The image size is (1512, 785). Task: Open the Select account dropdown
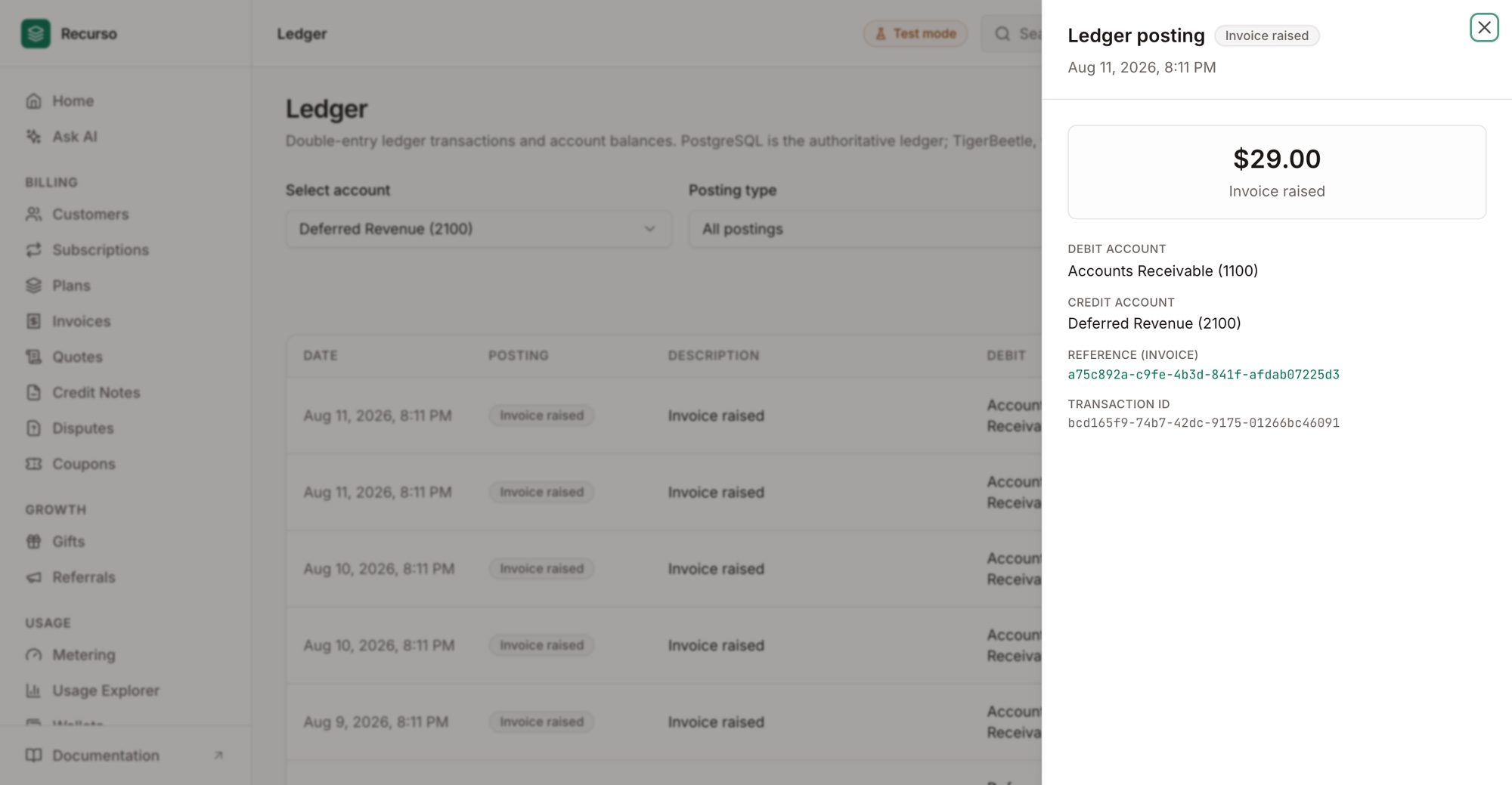479,229
